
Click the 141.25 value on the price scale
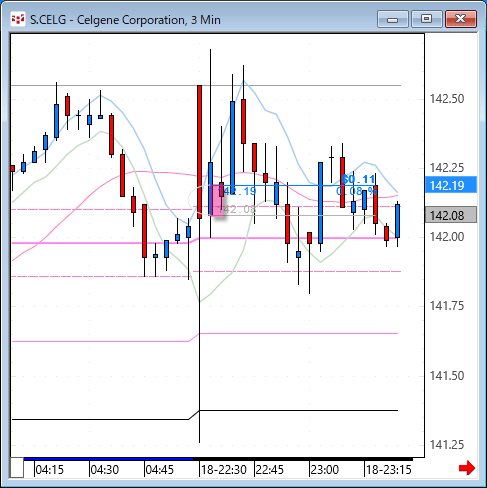(x=447, y=445)
